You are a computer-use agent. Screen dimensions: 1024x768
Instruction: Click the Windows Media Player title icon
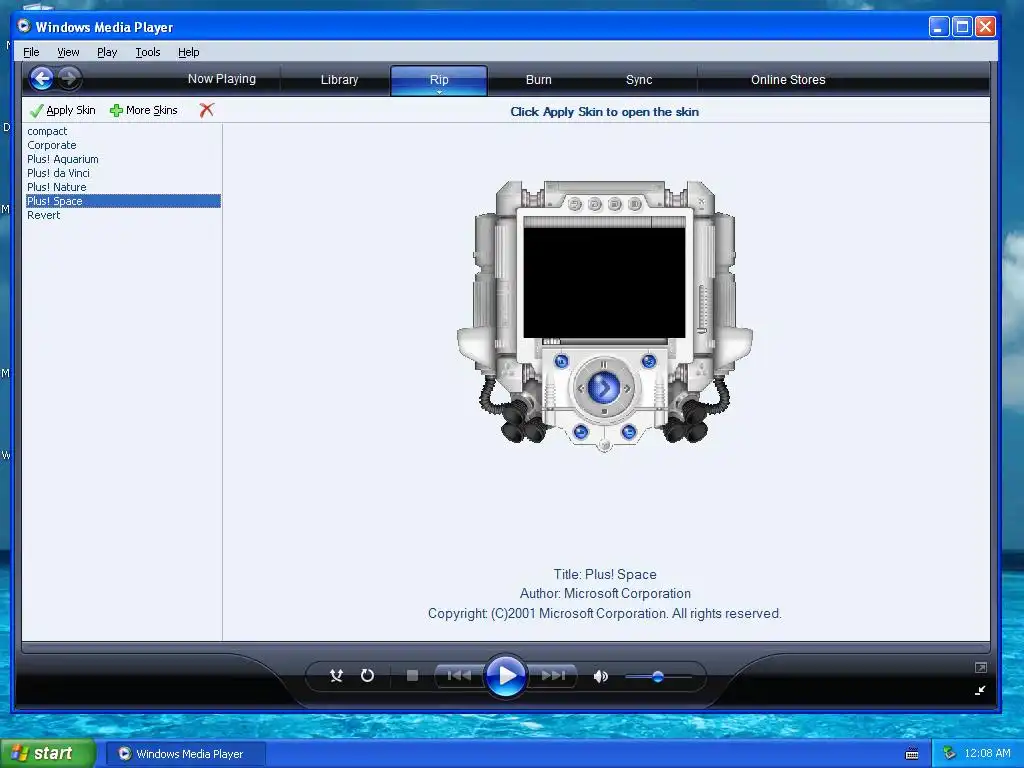click(24, 26)
